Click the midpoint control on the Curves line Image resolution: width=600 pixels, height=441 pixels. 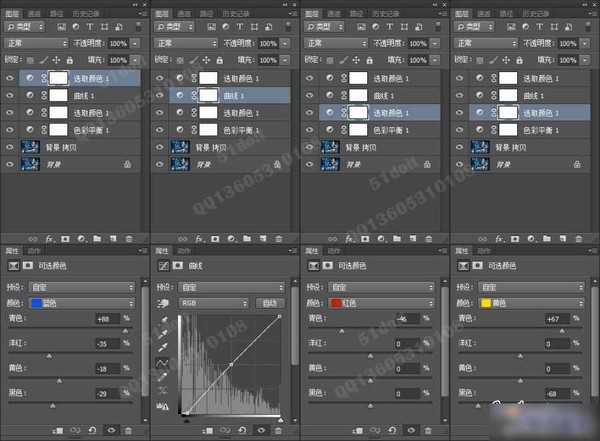(x=231, y=365)
